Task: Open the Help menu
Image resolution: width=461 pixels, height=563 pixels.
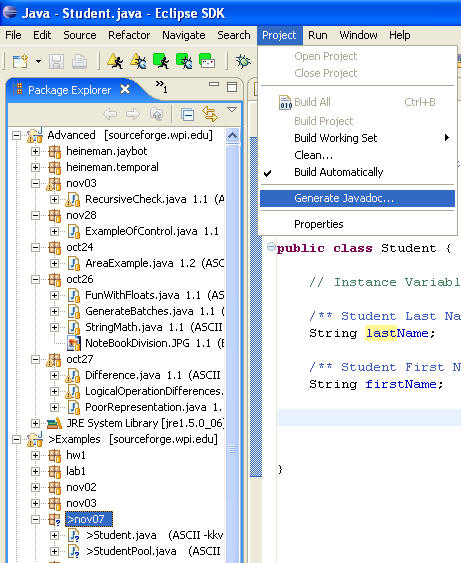Action: tap(400, 35)
